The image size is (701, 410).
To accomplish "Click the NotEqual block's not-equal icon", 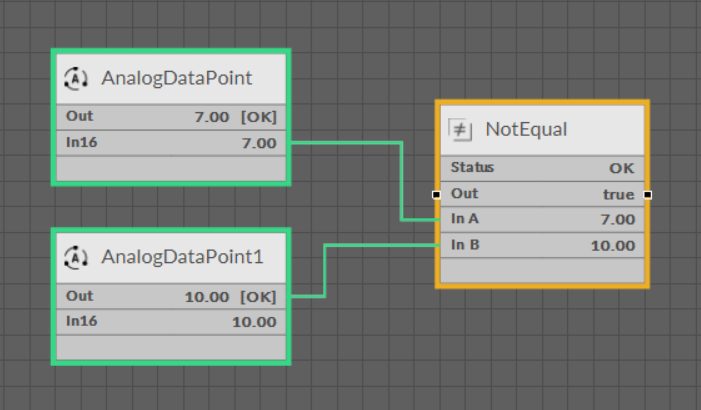I will 460,129.
